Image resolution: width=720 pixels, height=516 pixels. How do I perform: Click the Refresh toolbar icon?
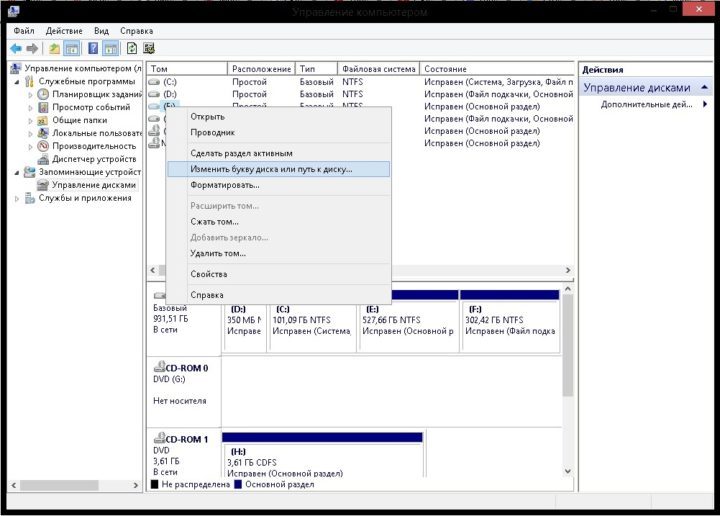(x=132, y=48)
